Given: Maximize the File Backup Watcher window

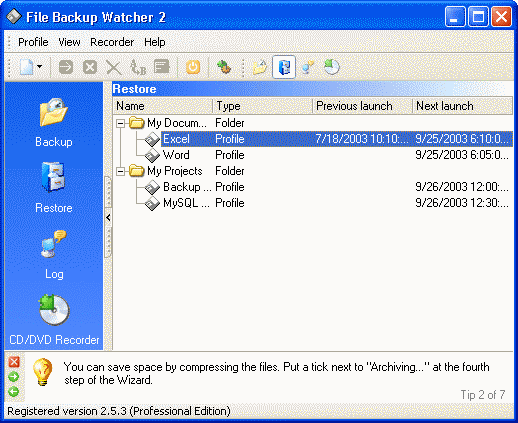Looking at the screenshot, I should click(478, 16).
